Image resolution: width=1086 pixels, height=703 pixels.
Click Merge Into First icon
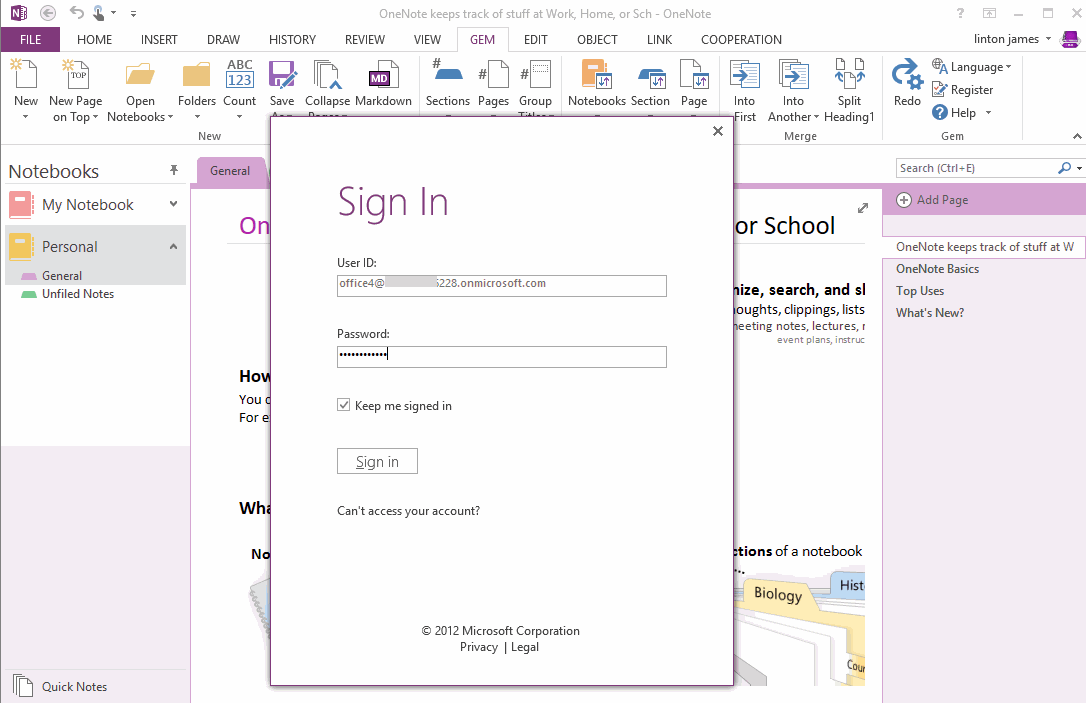[745, 74]
